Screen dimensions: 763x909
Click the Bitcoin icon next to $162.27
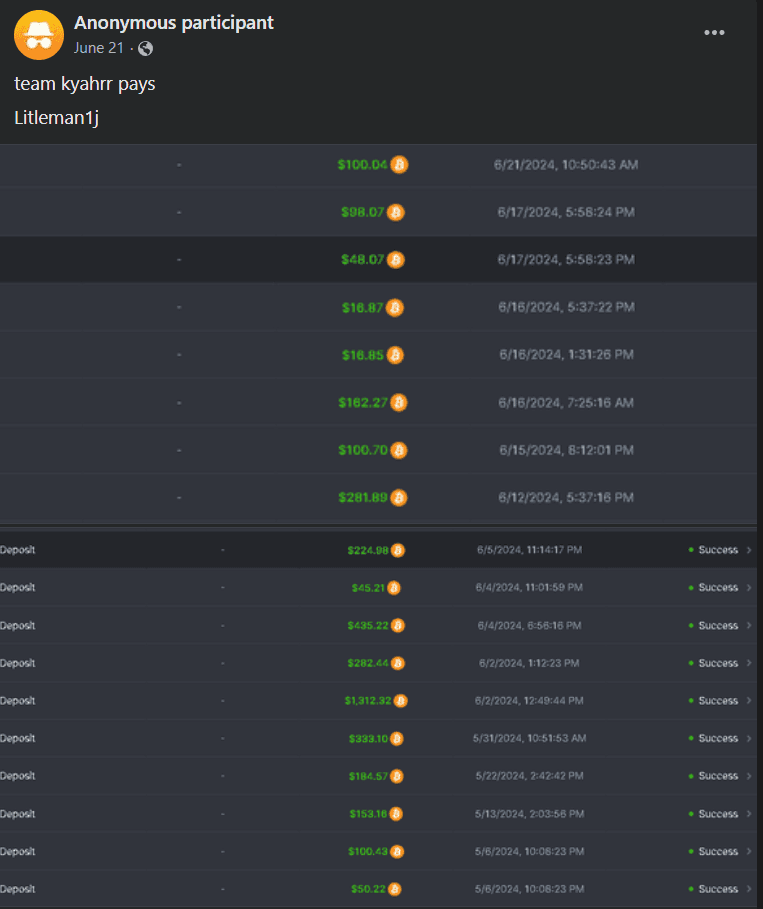coord(399,403)
